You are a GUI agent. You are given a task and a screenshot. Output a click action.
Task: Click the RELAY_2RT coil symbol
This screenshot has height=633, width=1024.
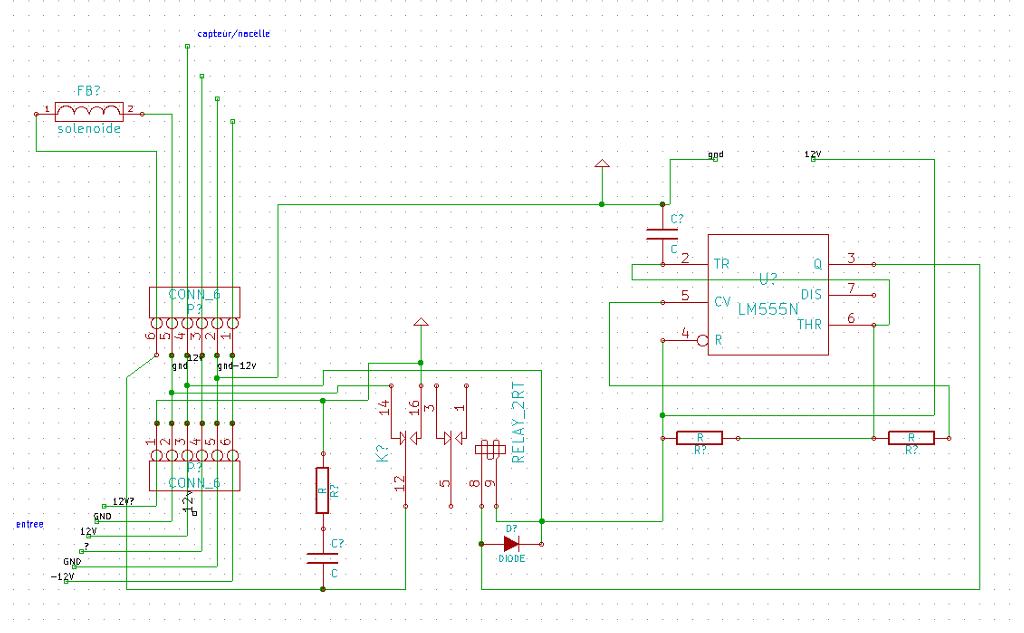(489, 451)
